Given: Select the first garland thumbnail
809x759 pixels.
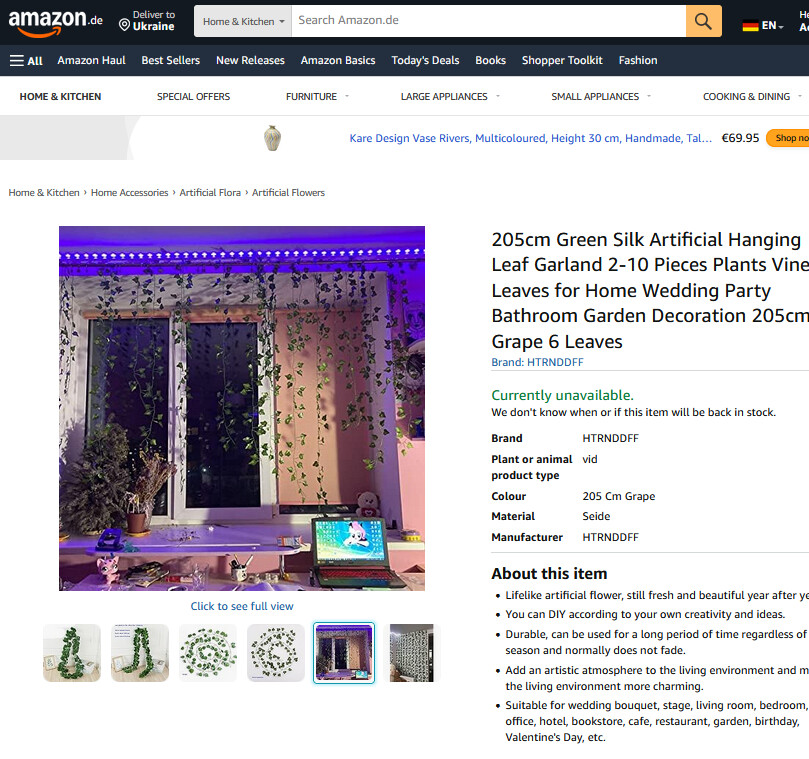Looking at the screenshot, I should coord(72,653).
